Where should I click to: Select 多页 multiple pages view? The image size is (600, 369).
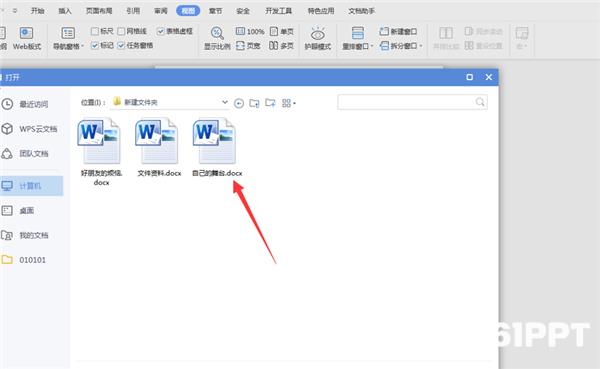282,46
